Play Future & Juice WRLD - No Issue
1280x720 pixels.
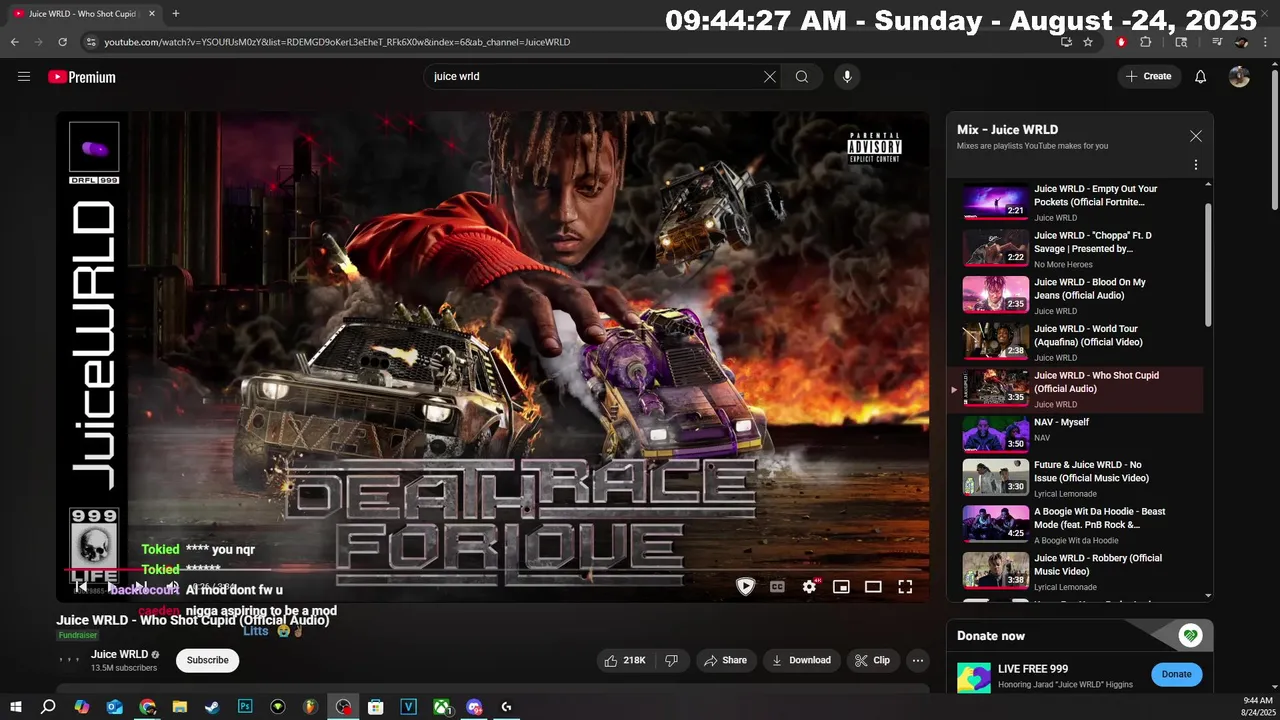tap(1076, 478)
